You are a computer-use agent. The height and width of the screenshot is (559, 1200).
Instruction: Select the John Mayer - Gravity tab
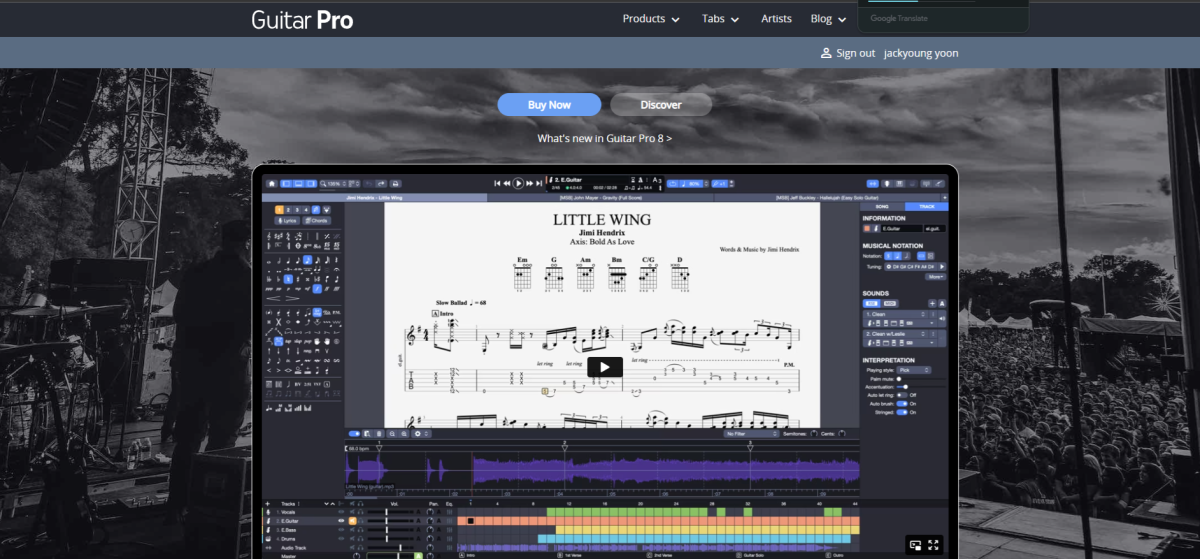pyautogui.click(x=598, y=198)
